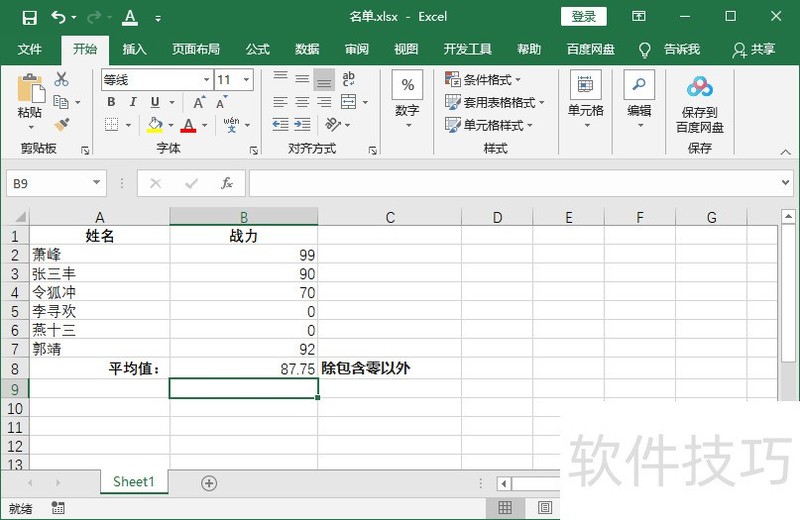Open the fill color dropdown arrow
The width and height of the screenshot is (800, 520).
(x=171, y=125)
